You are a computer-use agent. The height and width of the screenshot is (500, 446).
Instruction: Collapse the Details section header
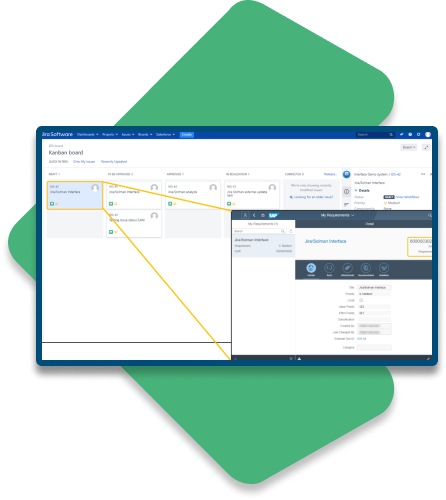pyautogui.click(x=362, y=190)
